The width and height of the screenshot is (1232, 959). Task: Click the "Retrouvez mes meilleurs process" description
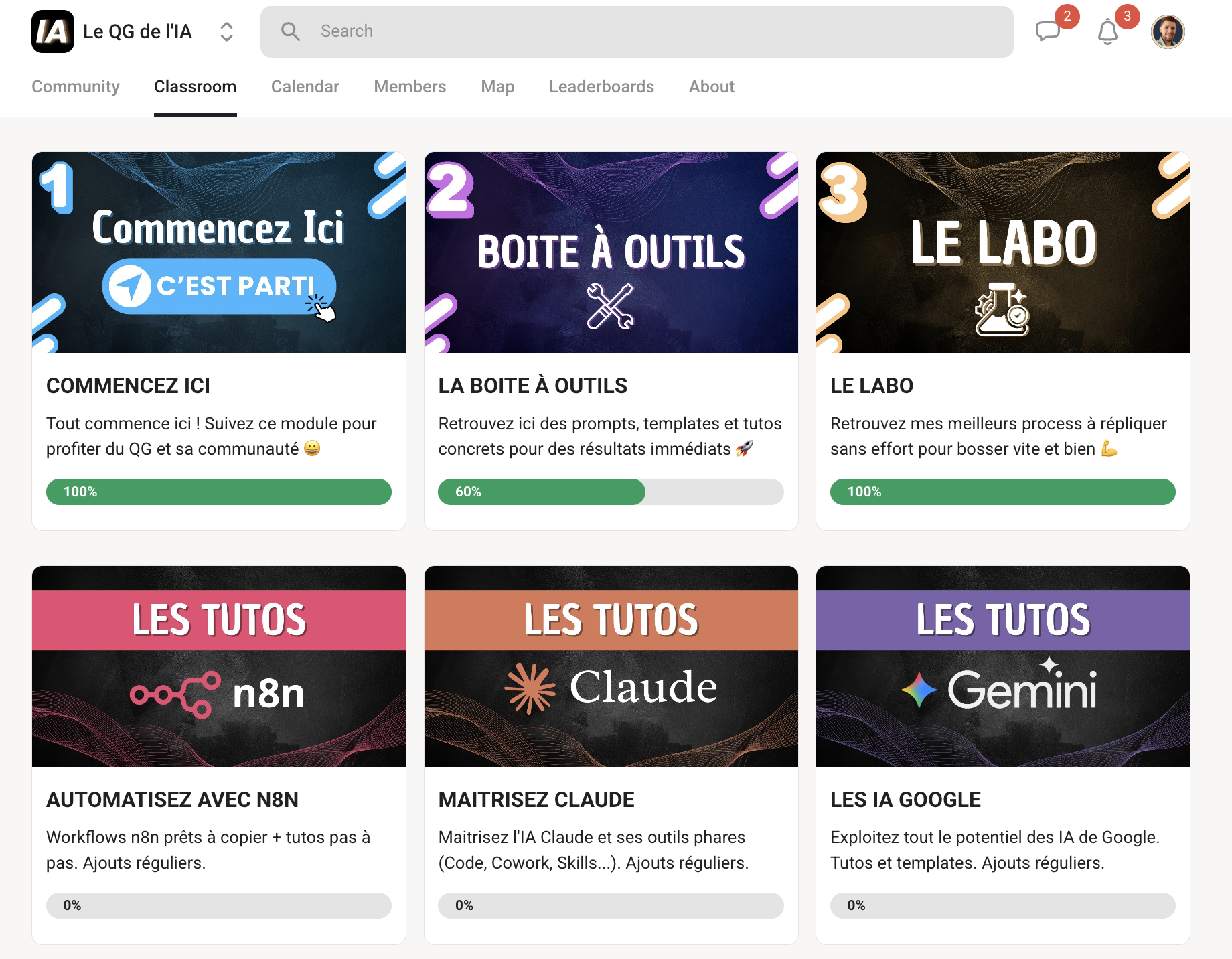[998, 436]
